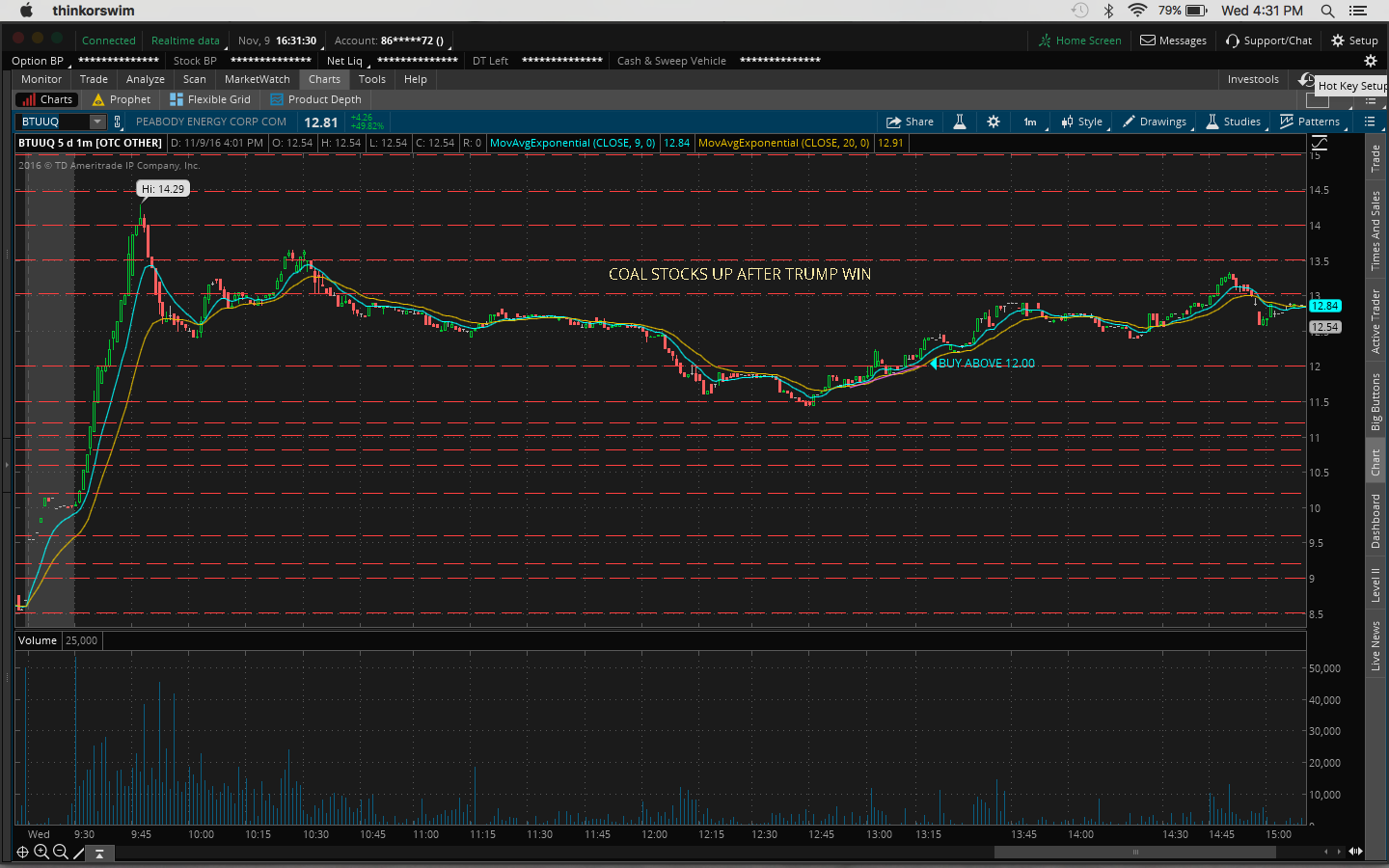Open the chart toolbar list menu icon
The width and height of the screenshot is (1389, 868).
point(1370,122)
